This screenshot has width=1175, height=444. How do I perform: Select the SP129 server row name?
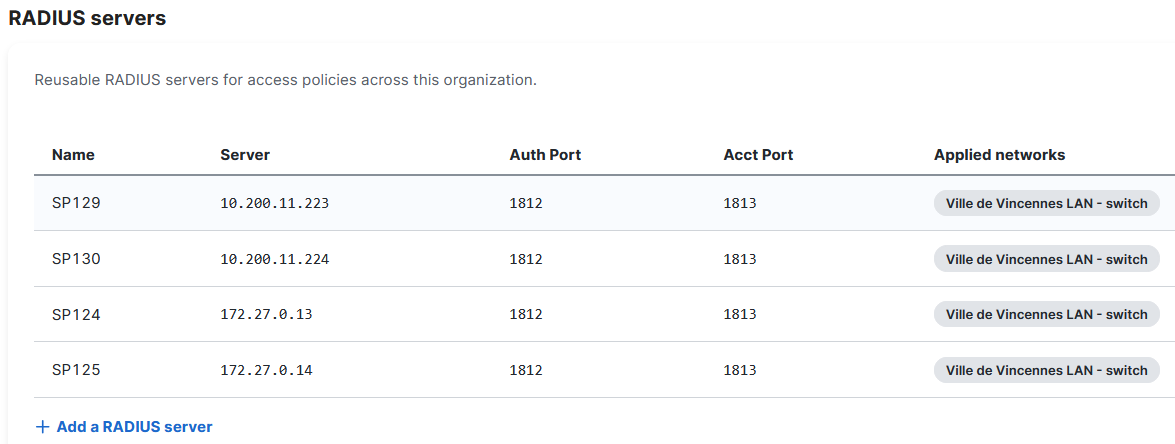point(76,203)
